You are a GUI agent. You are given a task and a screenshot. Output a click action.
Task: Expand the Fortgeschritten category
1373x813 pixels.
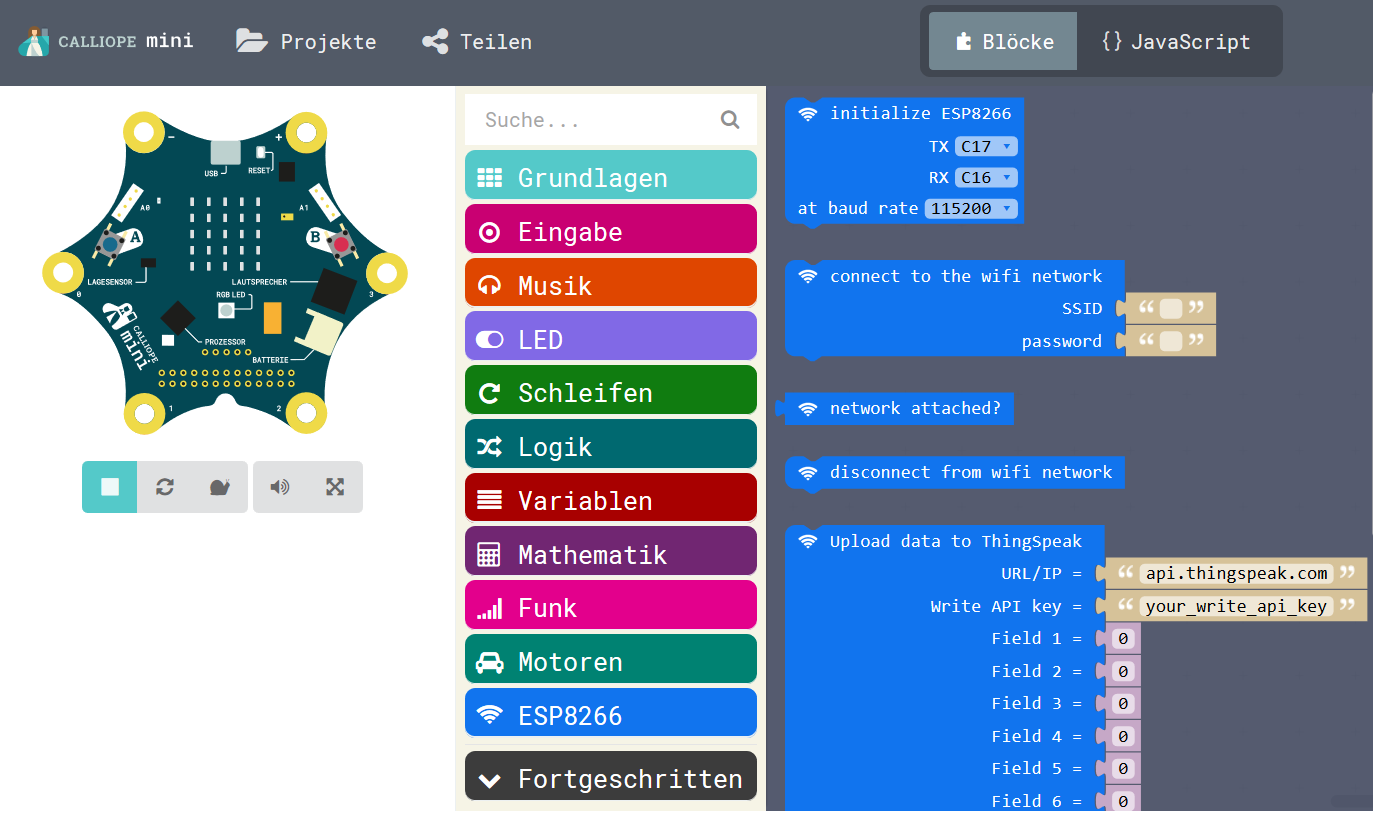click(x=610, y=775)
